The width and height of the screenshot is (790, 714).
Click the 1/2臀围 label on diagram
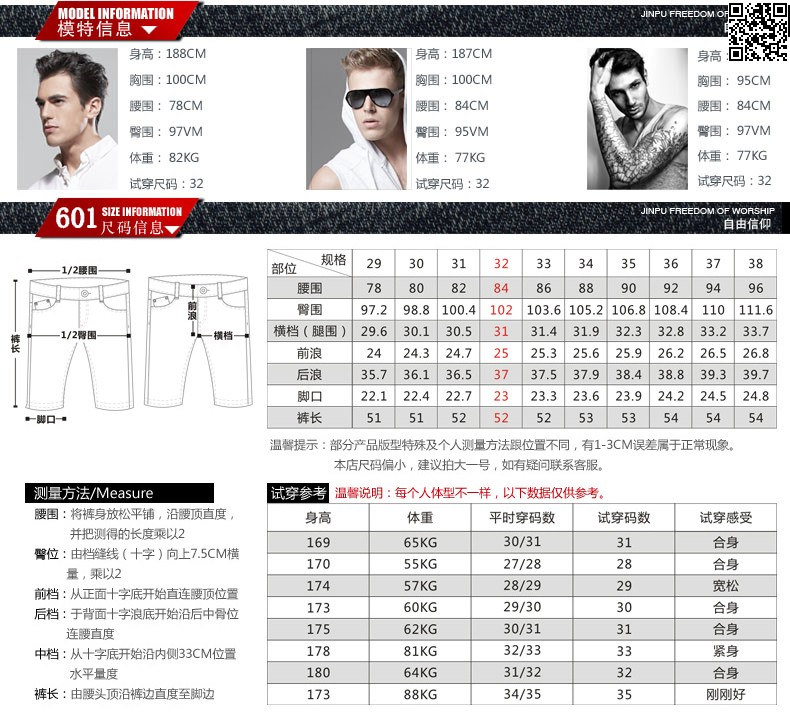tap(79, 335)
